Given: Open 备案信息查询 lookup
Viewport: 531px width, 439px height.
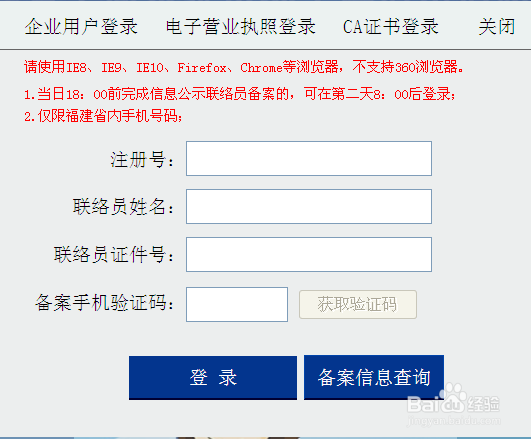Looking at the screenshot, I should pyautogui.click(x=374, y=377).
